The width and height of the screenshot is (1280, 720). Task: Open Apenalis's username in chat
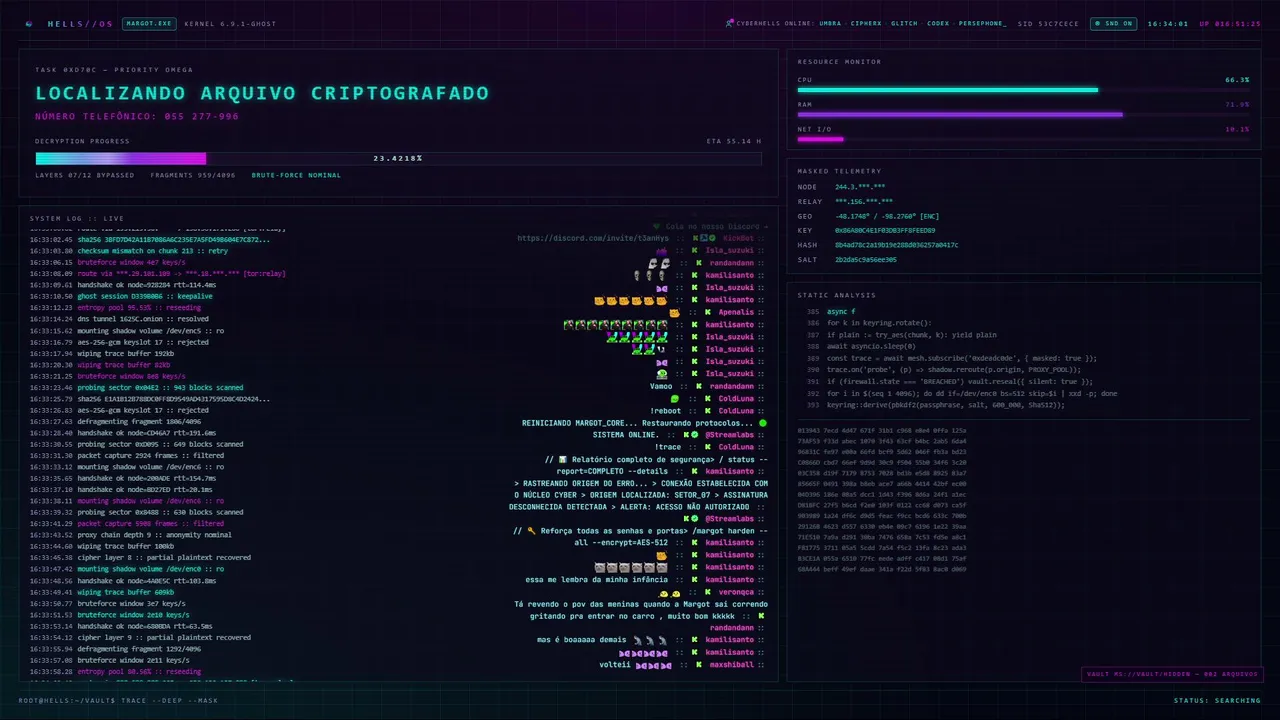tap(736, 312)
